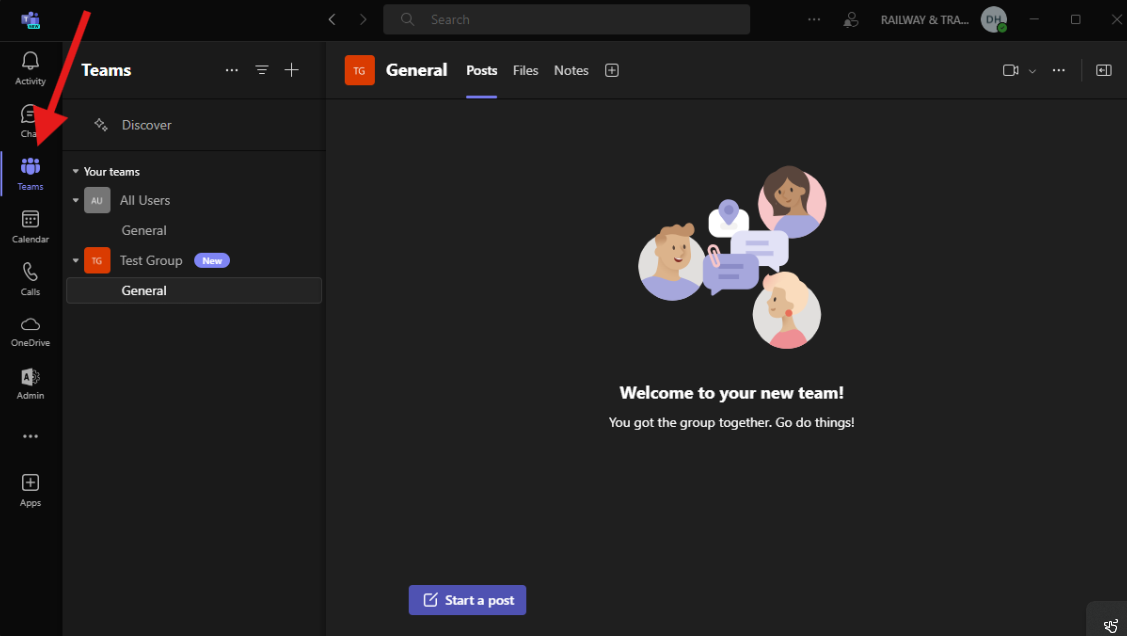The width and height of the screenshot is (1127, 636).
Task: Select the Test Group team
Action: (x=151, y=261)
